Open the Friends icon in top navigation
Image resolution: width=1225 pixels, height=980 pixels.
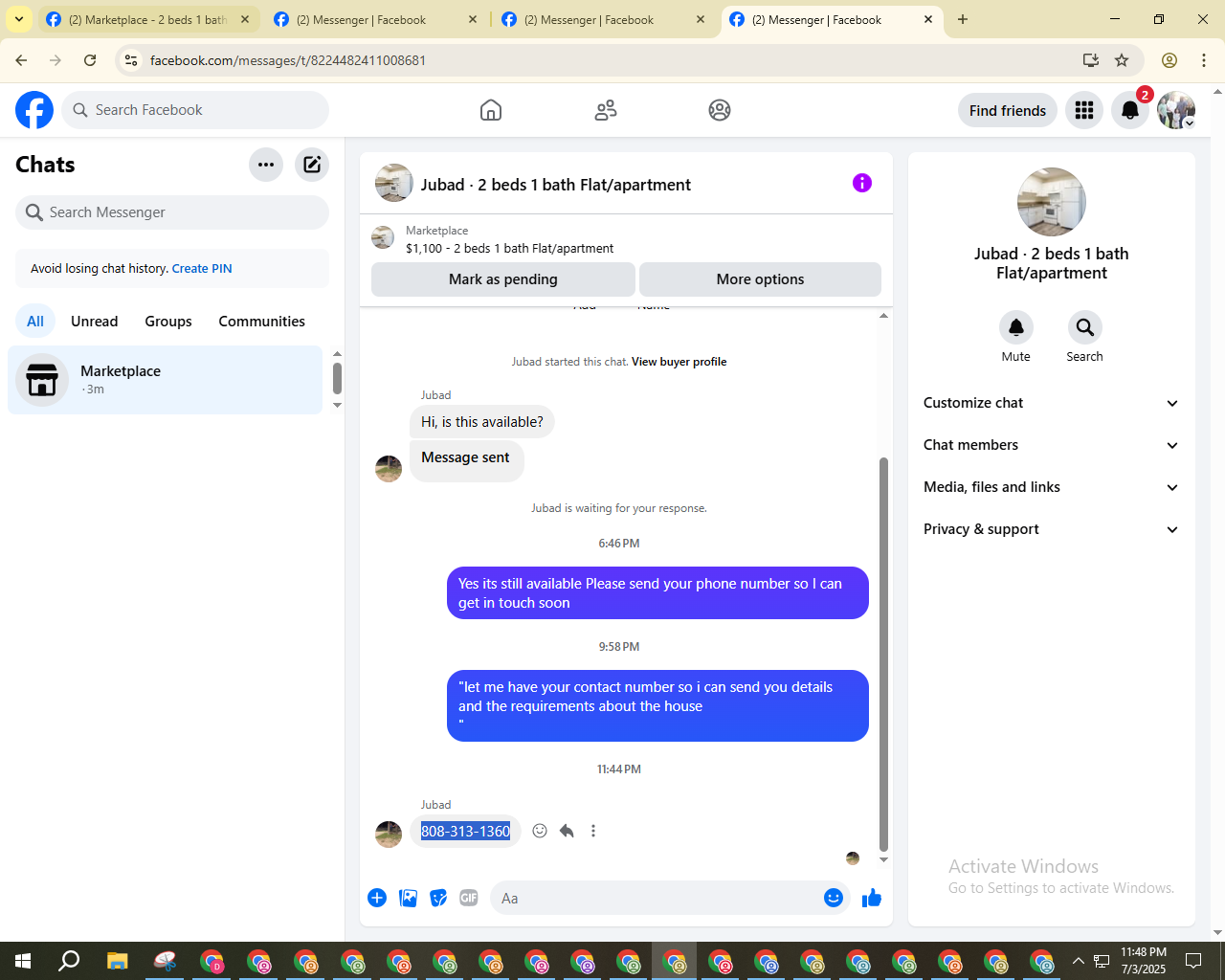point(606,110)
